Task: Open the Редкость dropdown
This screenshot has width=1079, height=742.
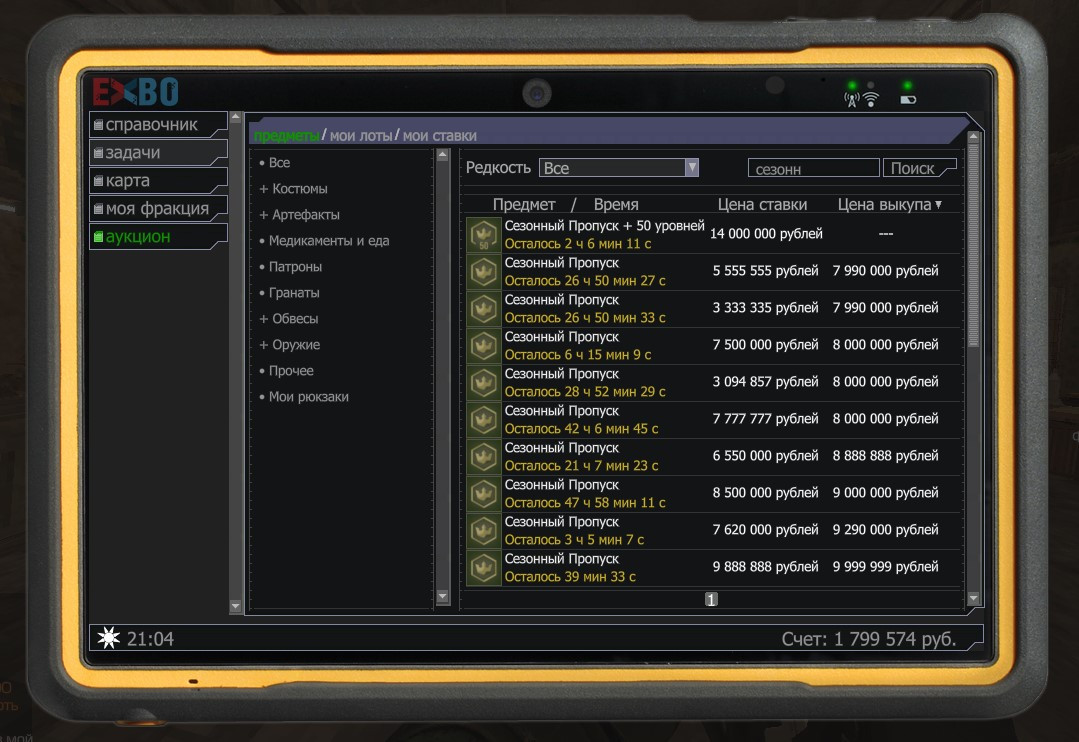Action: [x=619, y=168]
